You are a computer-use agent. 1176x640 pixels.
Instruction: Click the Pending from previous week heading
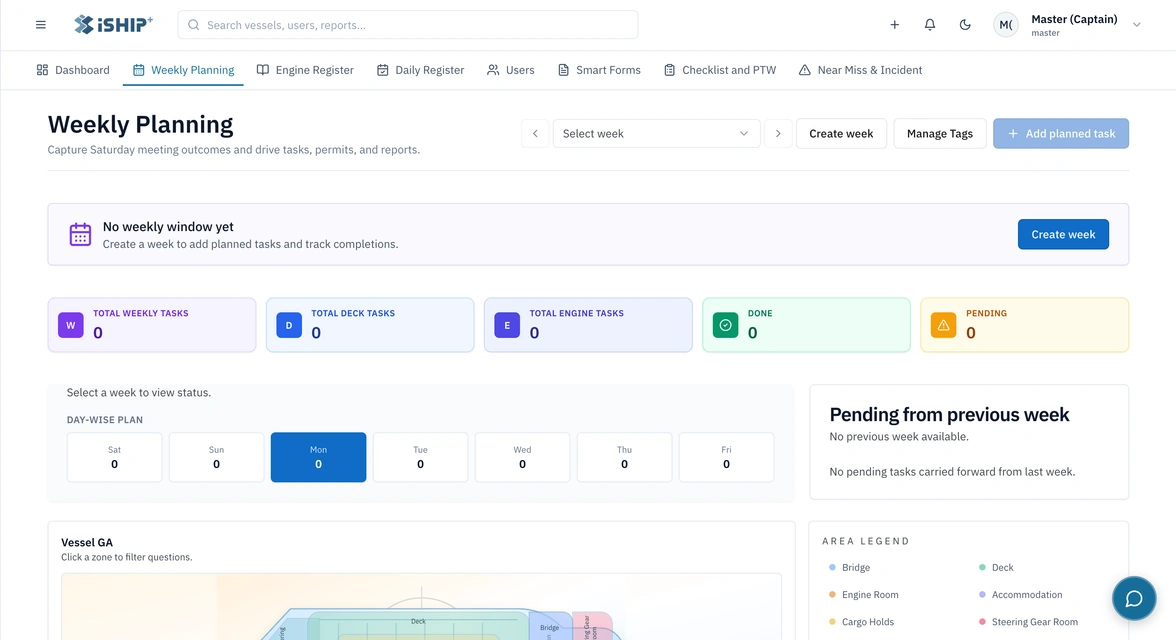pyautogui.click(x=949, y=414)
